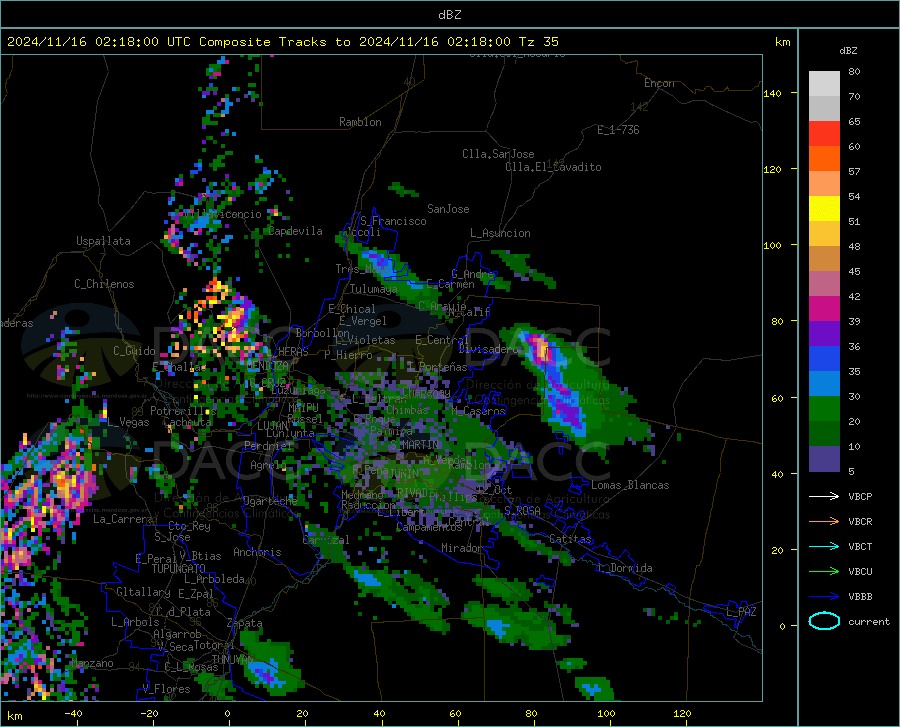Select the magenta legend swatch above 39

(x=824, y=309)
